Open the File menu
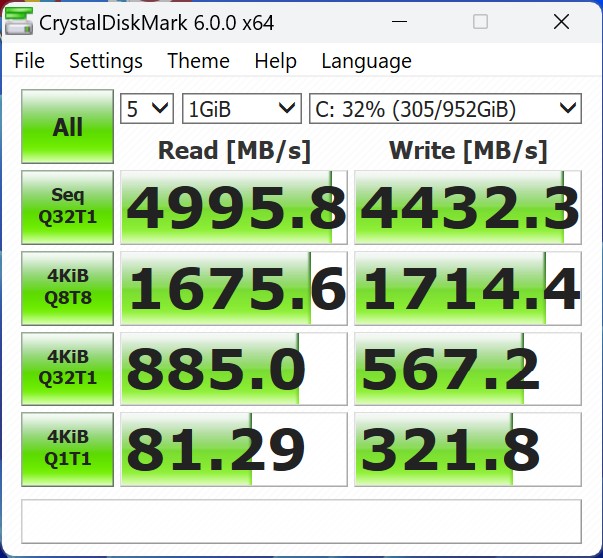Image resolution: width=603 pixels, height=558 pixels. click(30, 61)
